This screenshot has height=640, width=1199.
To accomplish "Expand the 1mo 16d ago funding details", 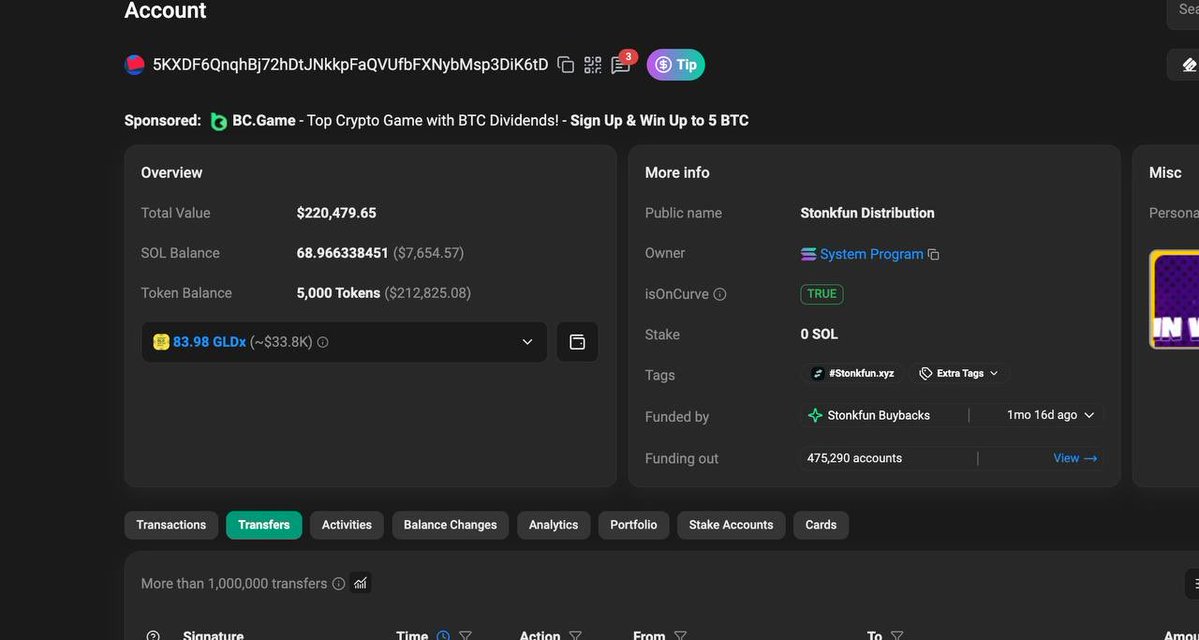I will point(1051,415).
